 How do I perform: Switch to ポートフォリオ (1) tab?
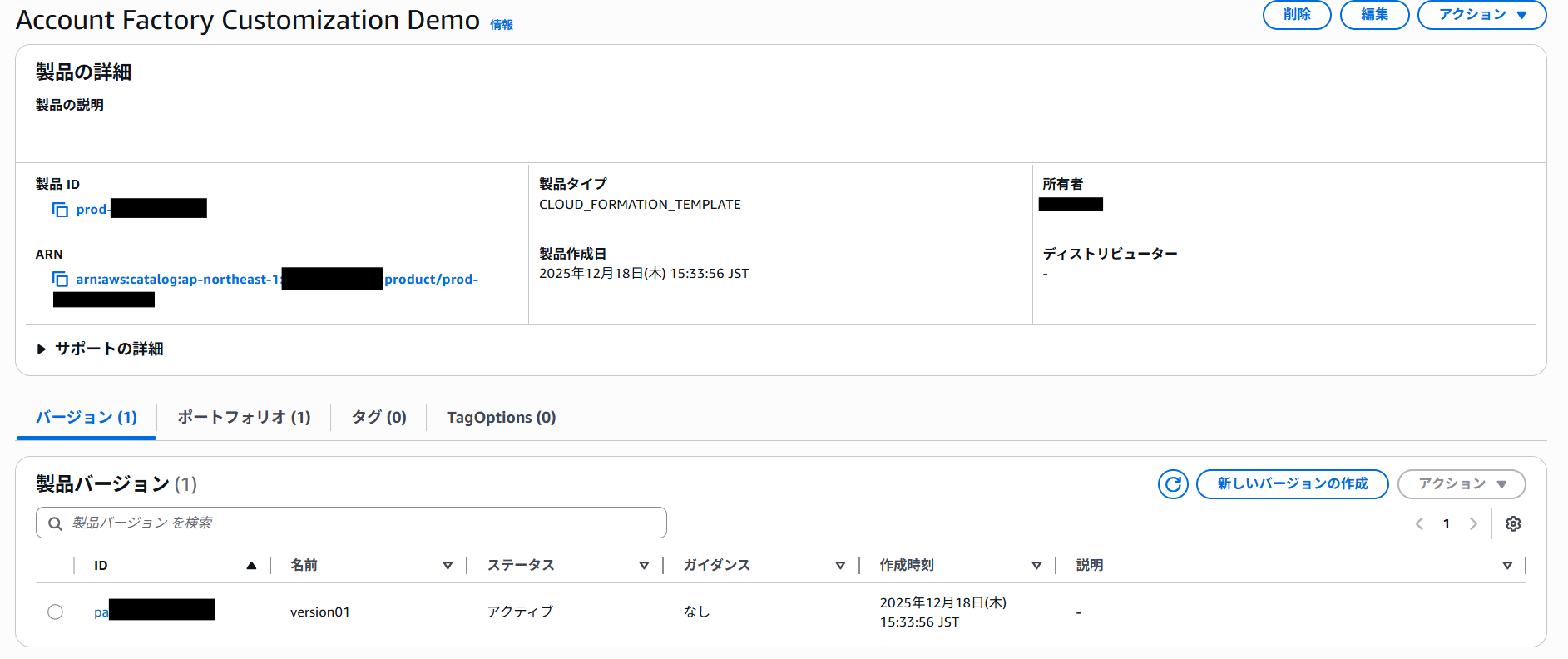pyautogui.click(x=244, y=418)
